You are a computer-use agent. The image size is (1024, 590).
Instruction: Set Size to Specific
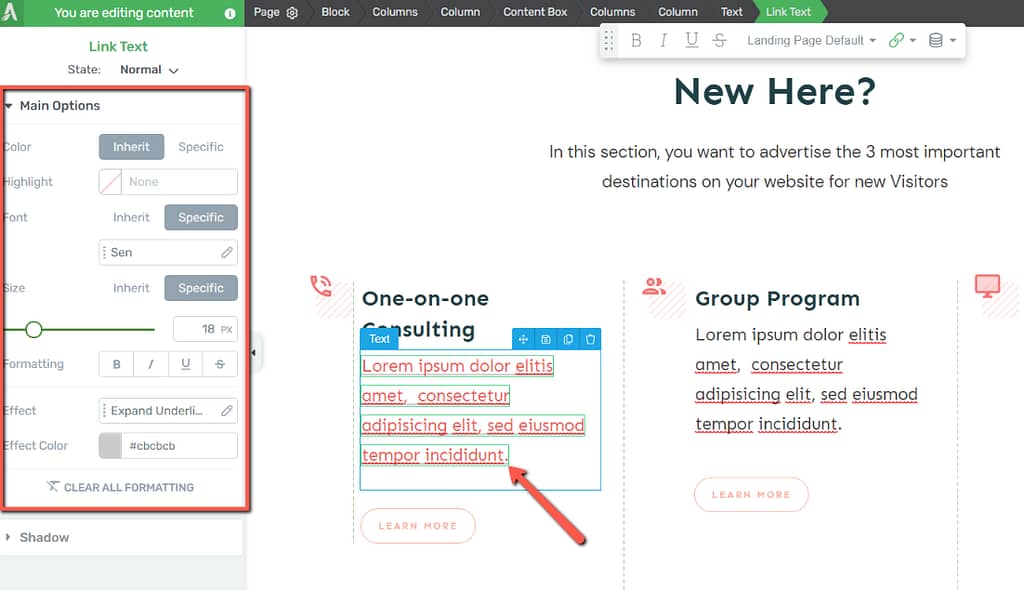200,288
